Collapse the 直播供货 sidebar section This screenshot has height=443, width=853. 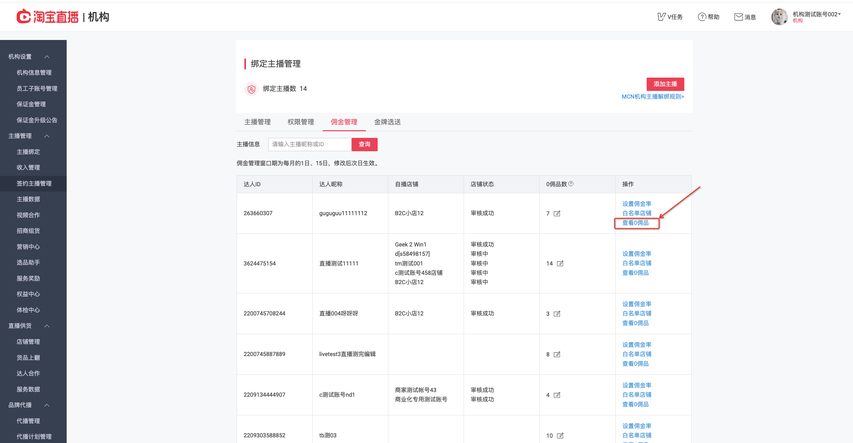[x=47, y=326]
